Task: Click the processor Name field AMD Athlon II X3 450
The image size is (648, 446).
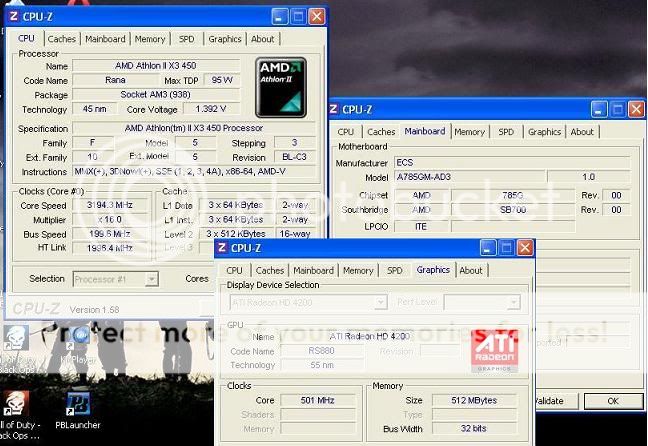Action: [x=156, y=66]
